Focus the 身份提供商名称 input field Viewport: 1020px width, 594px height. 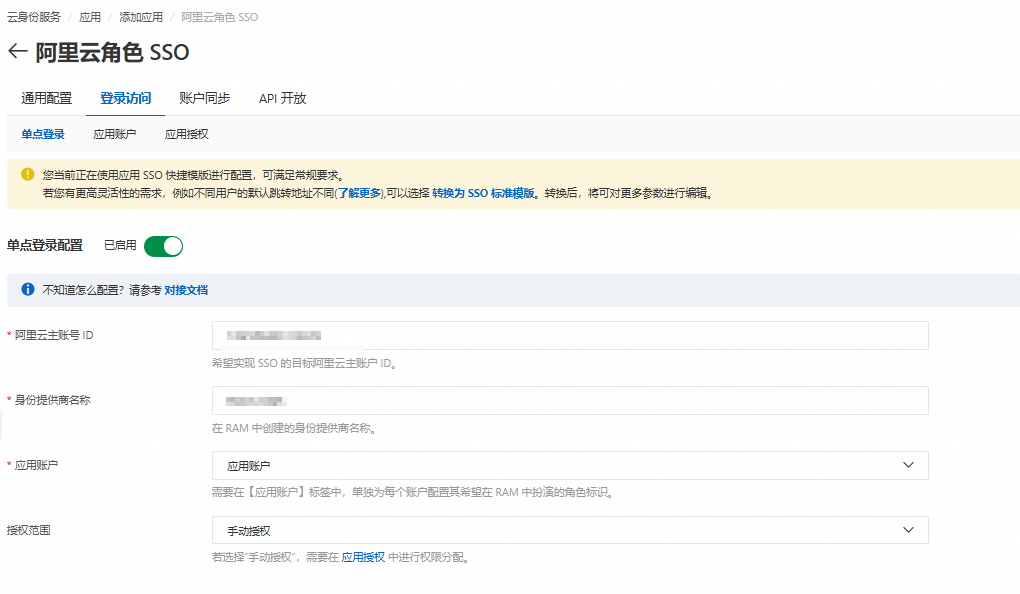(570, 400)
